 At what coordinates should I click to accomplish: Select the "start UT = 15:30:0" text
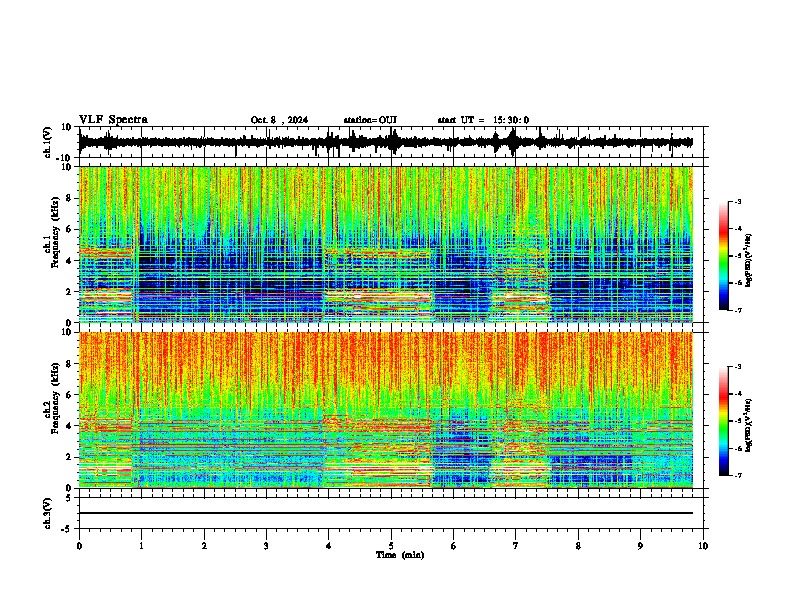coord(483,120)
